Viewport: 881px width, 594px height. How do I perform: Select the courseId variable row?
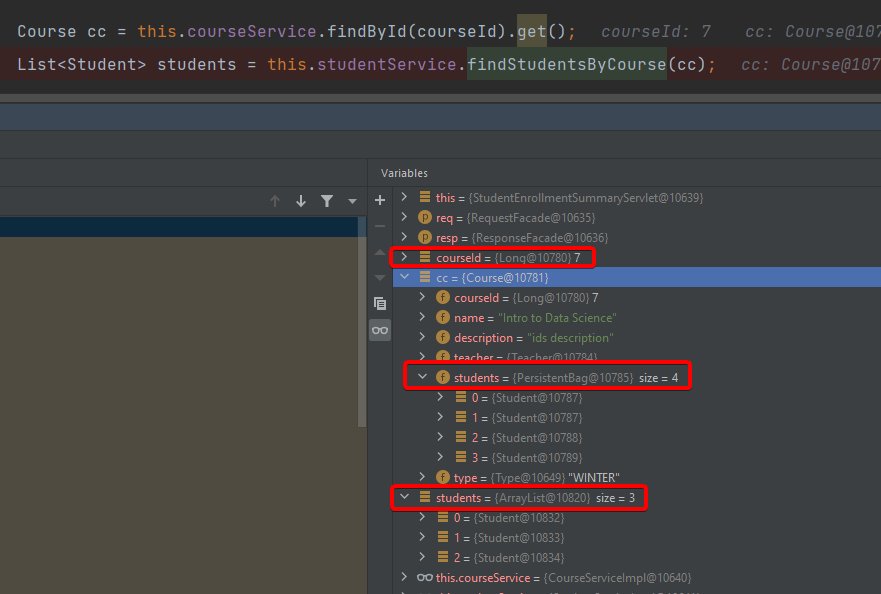point(470,257)
